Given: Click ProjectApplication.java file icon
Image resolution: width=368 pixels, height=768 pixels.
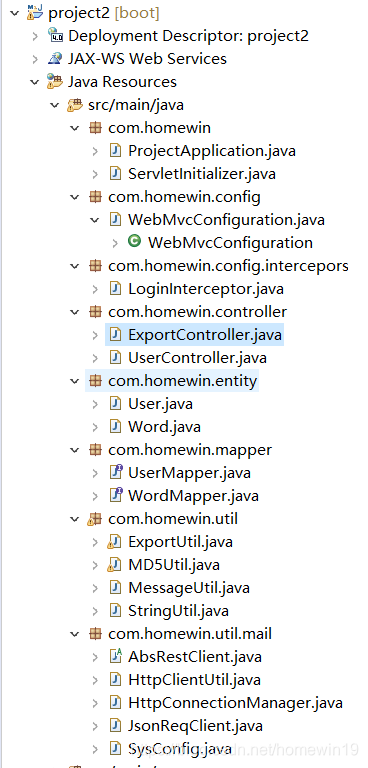Looking at the screenshot, I should pos(115,151).
